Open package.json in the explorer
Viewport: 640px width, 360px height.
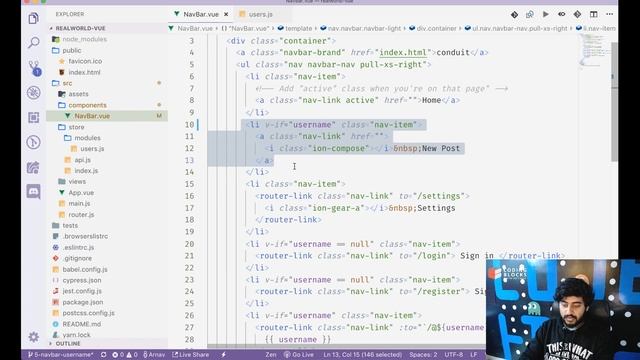[x=82, y=302]
